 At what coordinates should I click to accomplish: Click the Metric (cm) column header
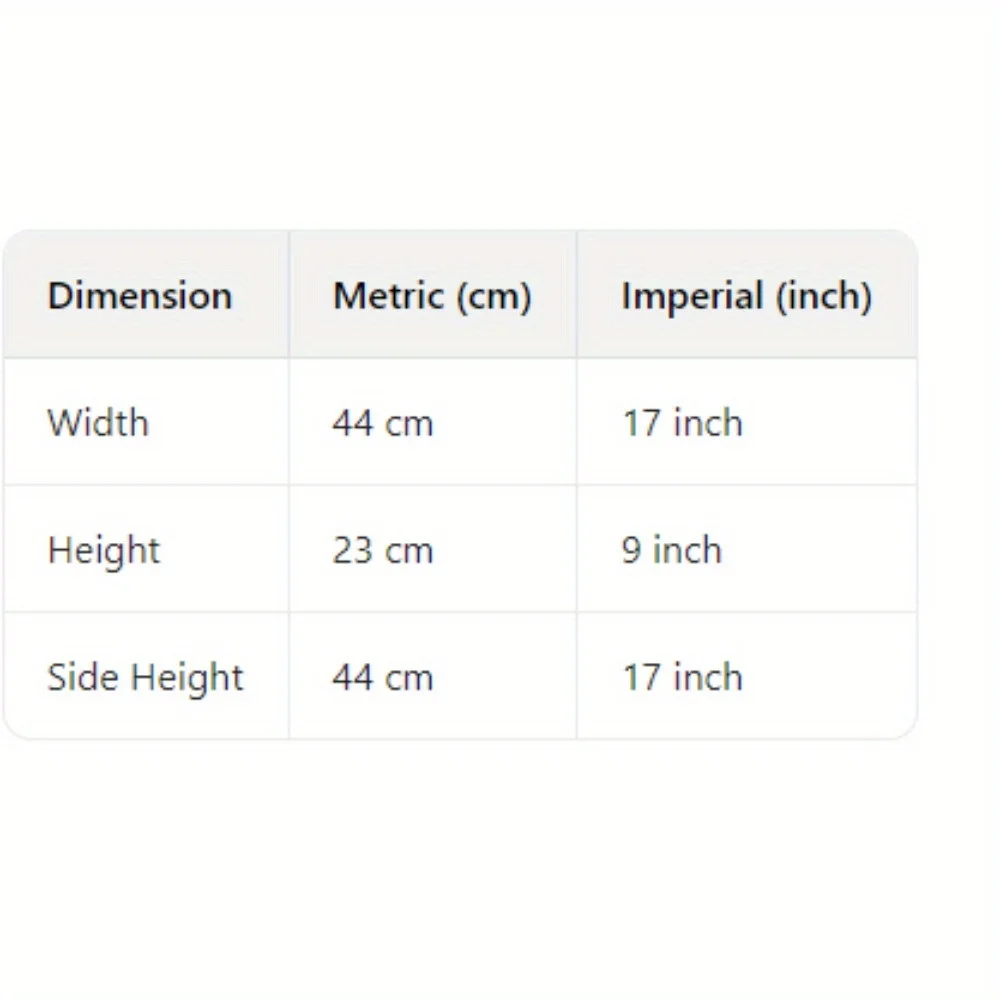point(432,296)
